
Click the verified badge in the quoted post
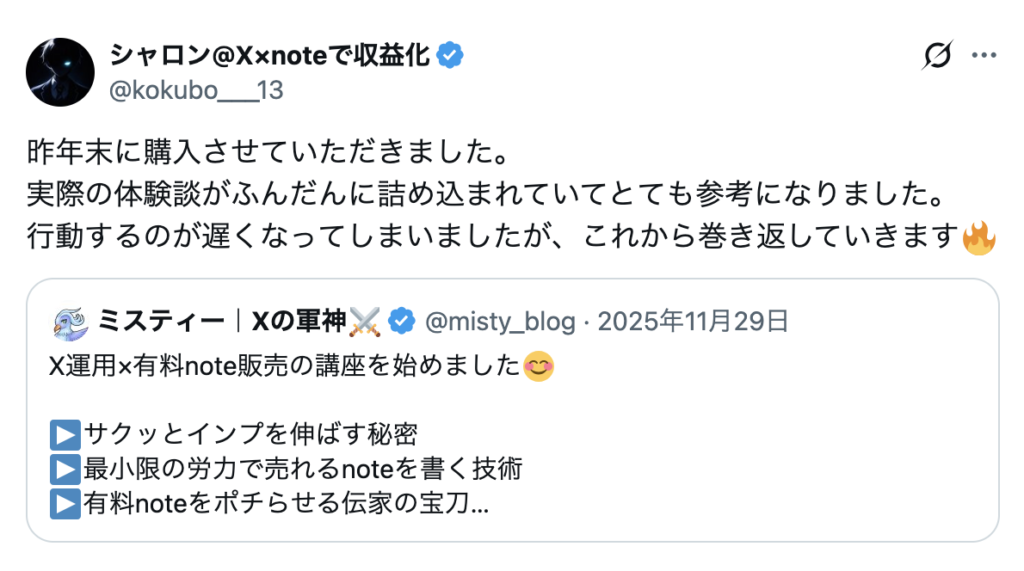(401, 321)
